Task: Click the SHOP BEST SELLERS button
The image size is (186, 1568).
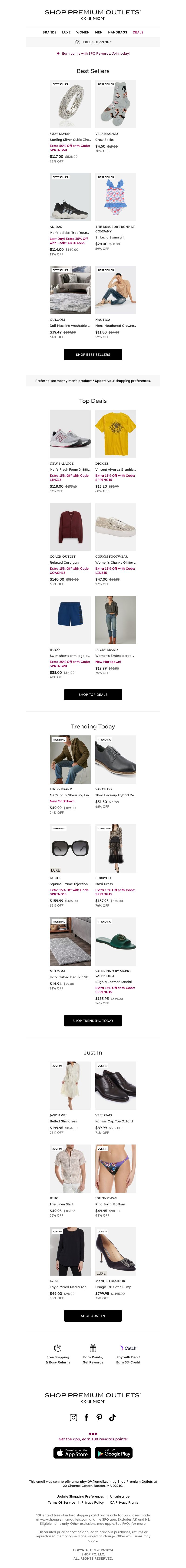Action: 93,354
